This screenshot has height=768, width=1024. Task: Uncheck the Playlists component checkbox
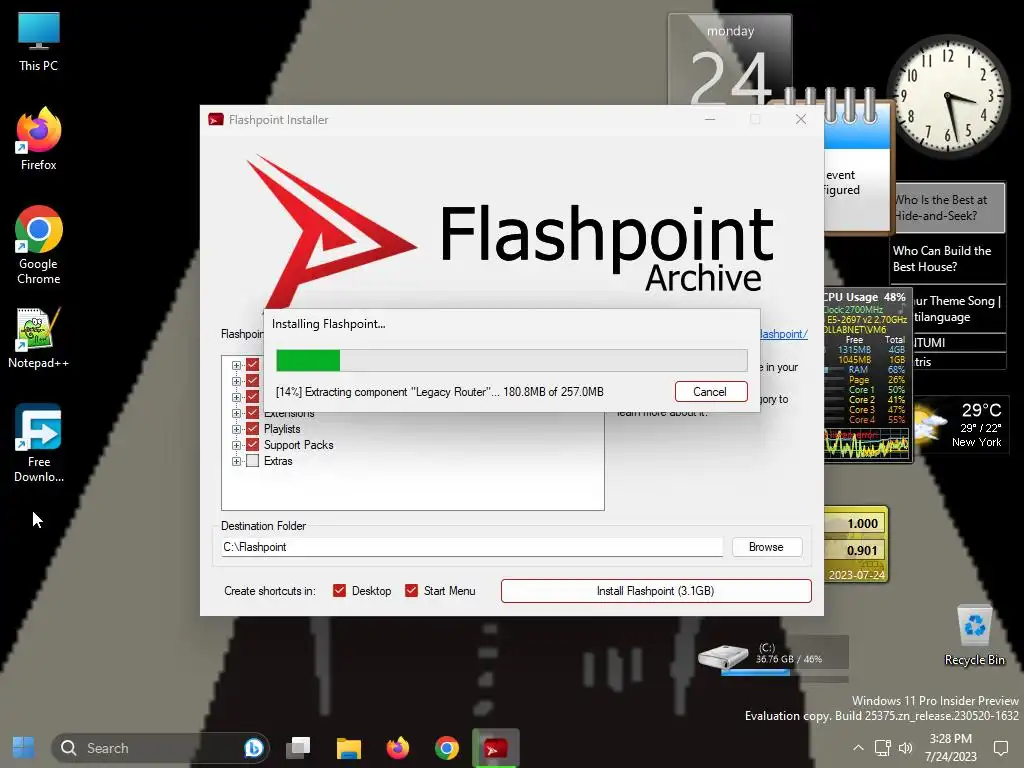tap(253, 429)
